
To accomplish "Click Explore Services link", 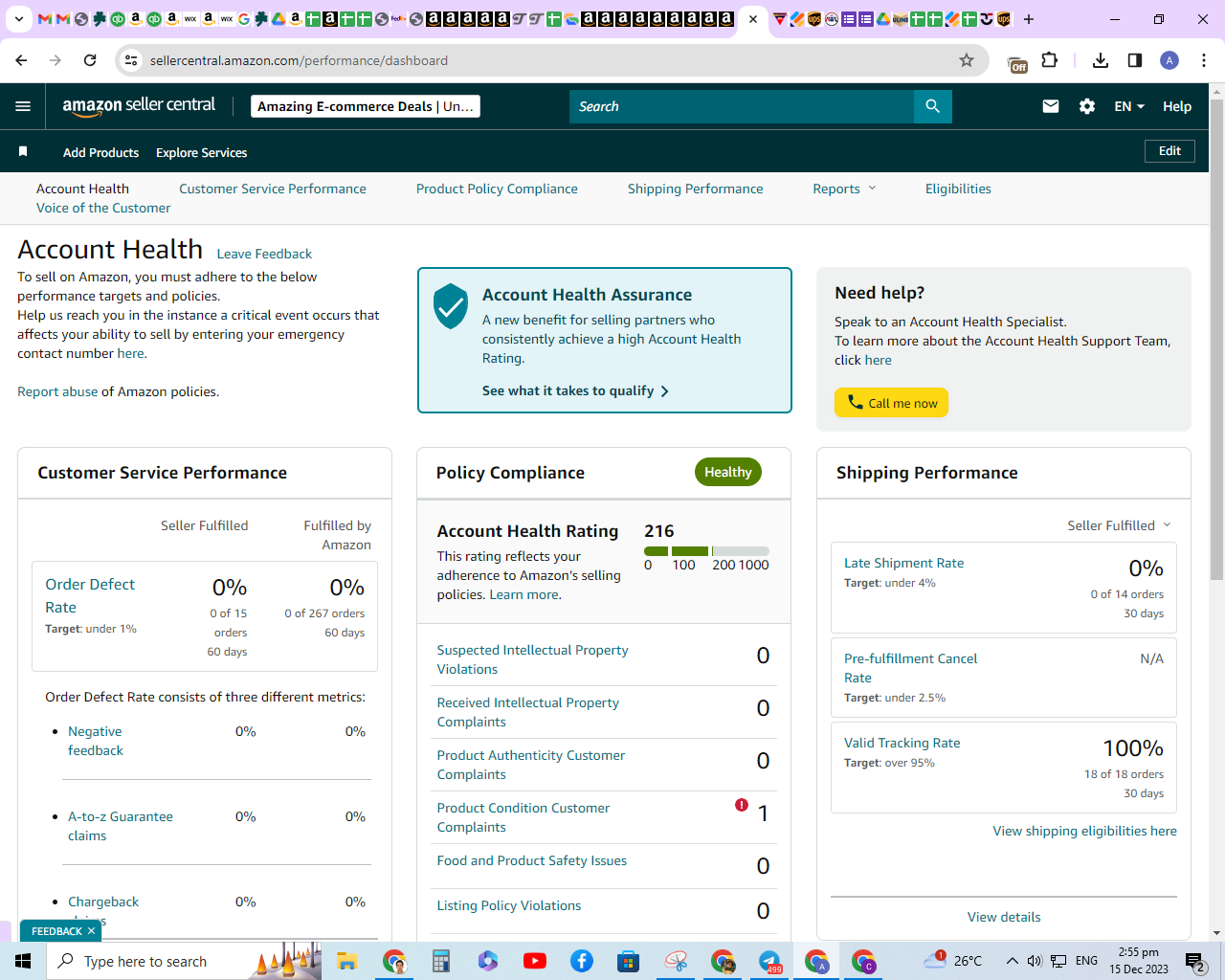I will coord(201,152).
